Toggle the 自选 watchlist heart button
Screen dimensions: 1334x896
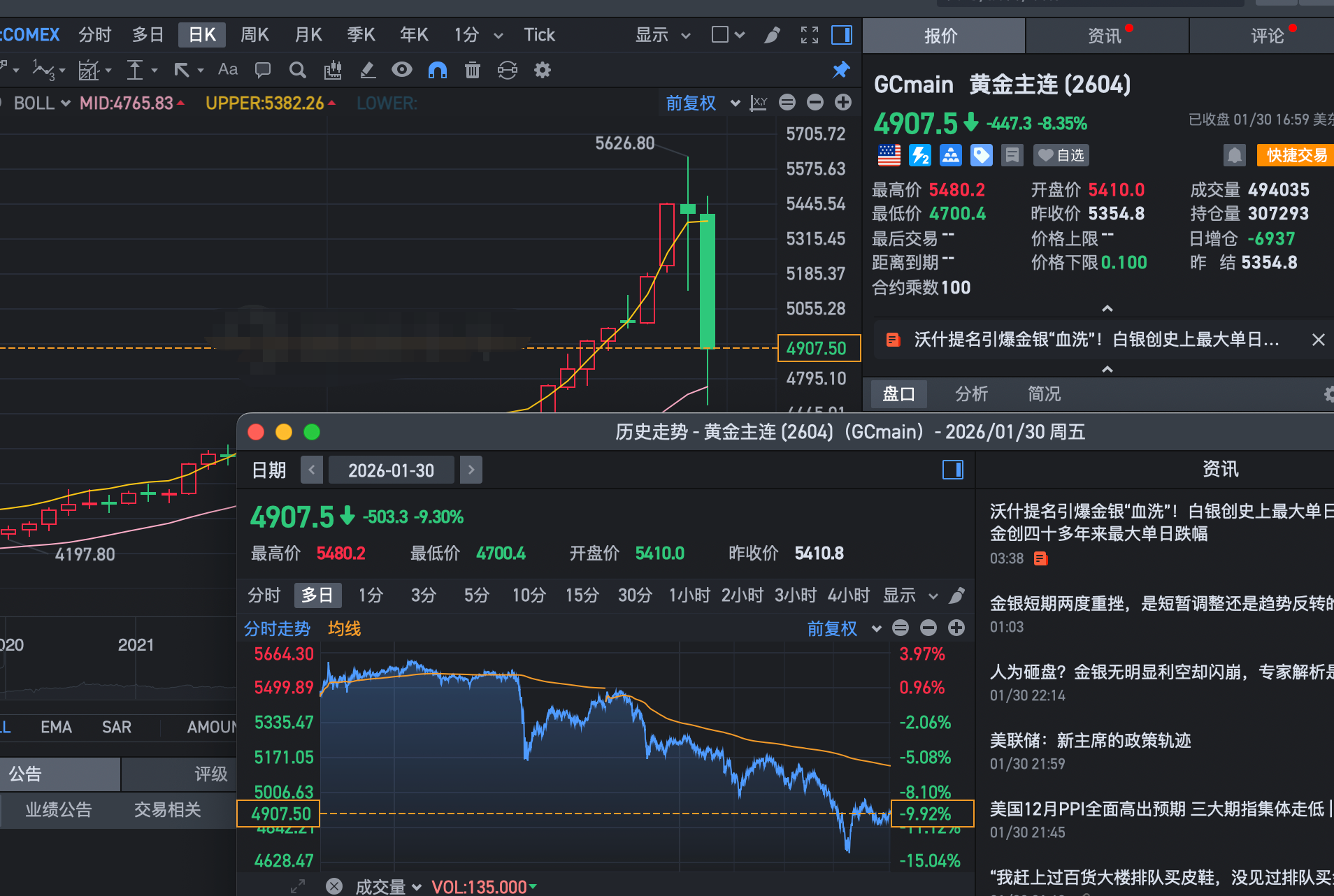[x=1061, y=155]
